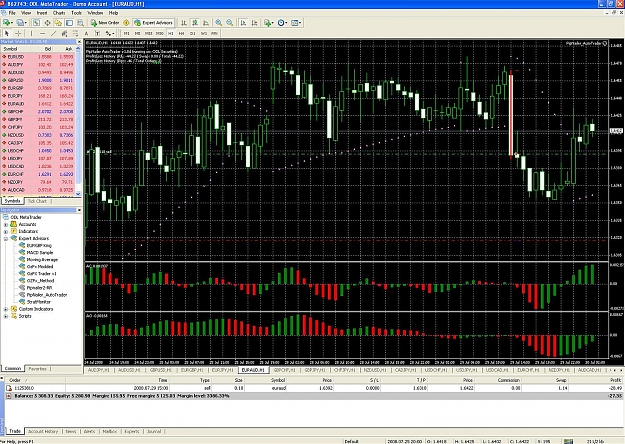This screenshot has width=625, height=444.
Task: Select the Cursor arrow tool
Action: coord(7,33)
